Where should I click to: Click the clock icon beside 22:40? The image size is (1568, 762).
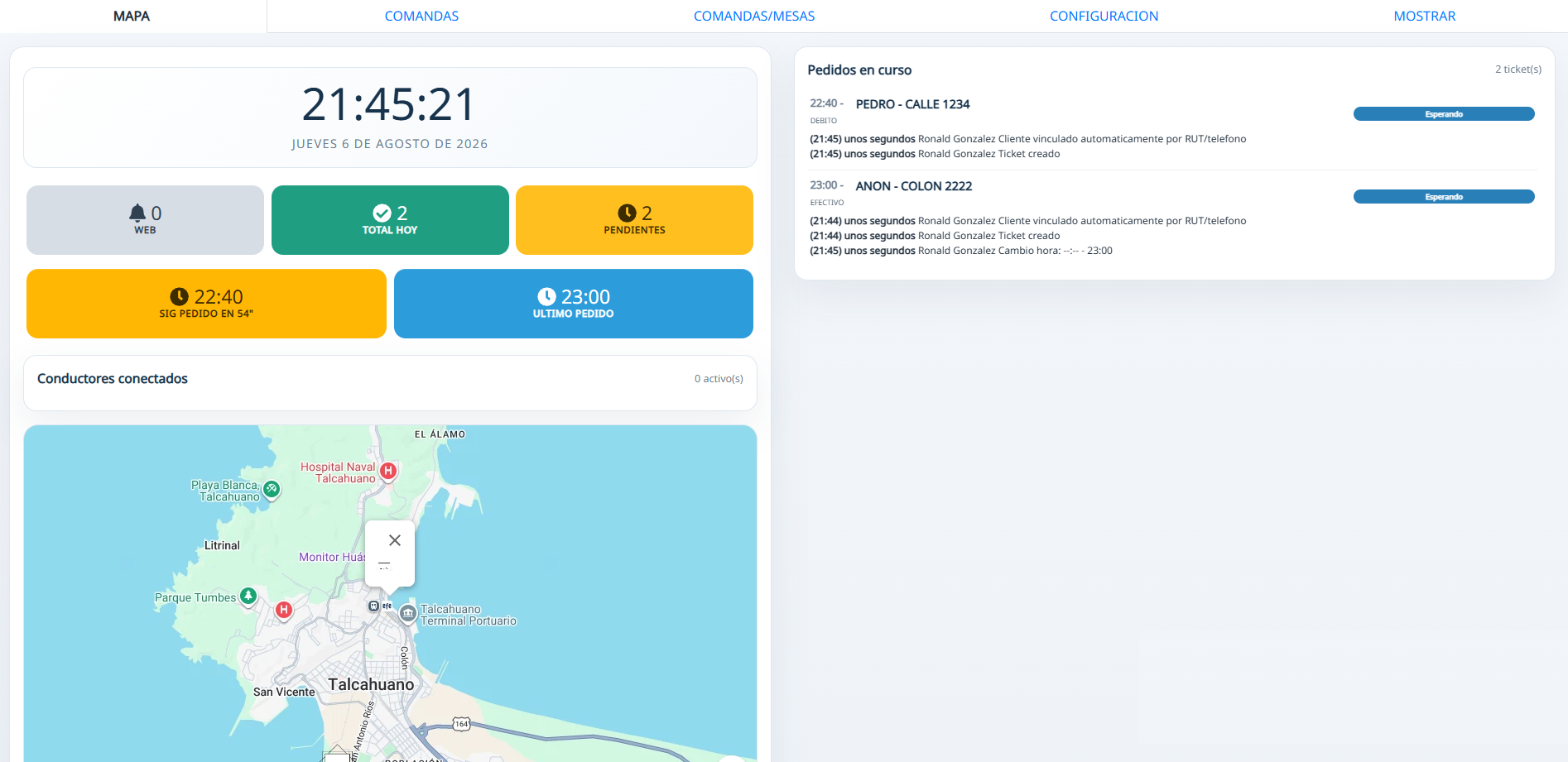(x=179, y=296)
